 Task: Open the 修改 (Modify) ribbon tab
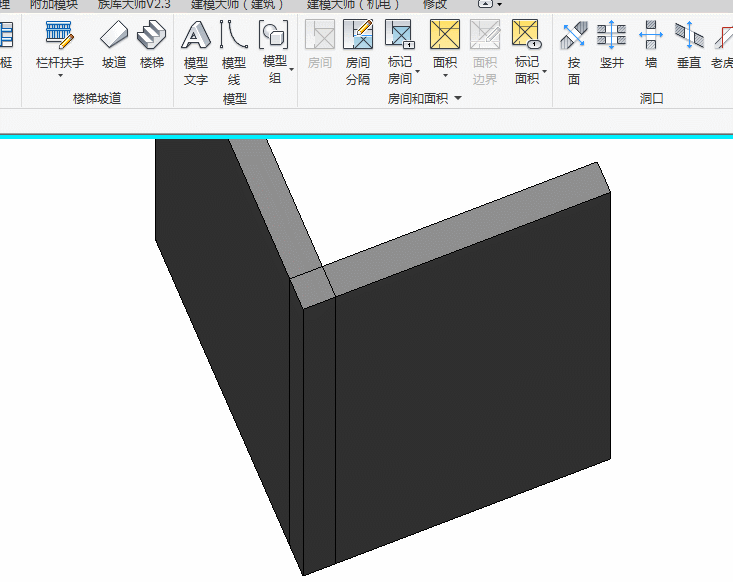[435, 4]
